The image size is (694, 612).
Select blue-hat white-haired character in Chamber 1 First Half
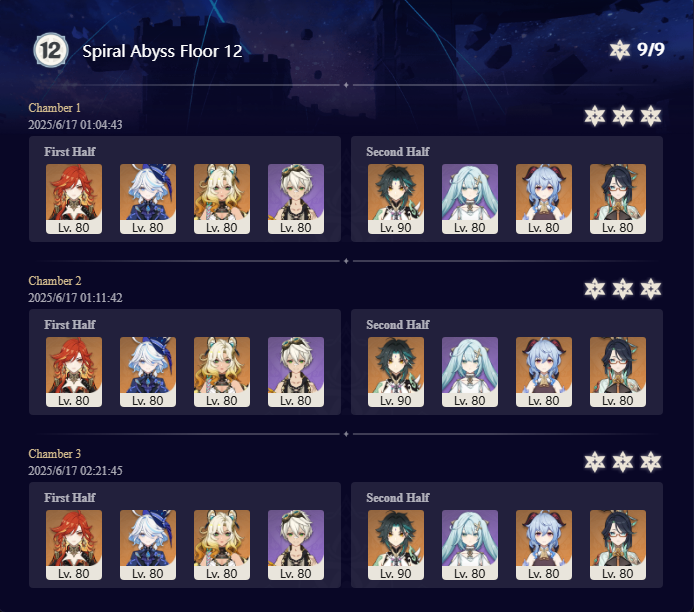click(x=148, y=199)
